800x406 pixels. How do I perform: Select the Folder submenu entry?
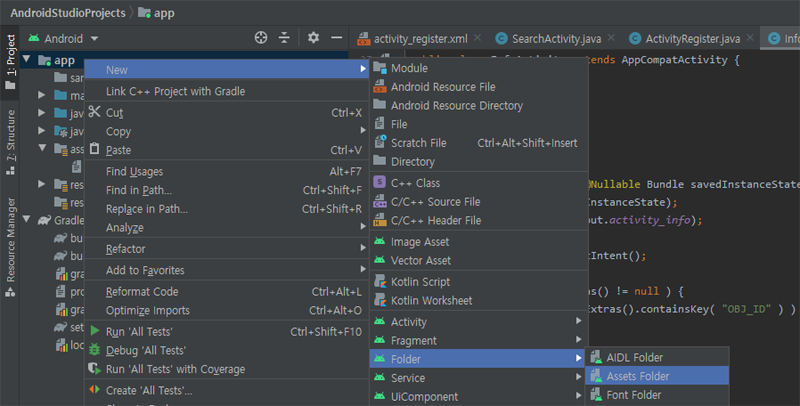point(479,359)
